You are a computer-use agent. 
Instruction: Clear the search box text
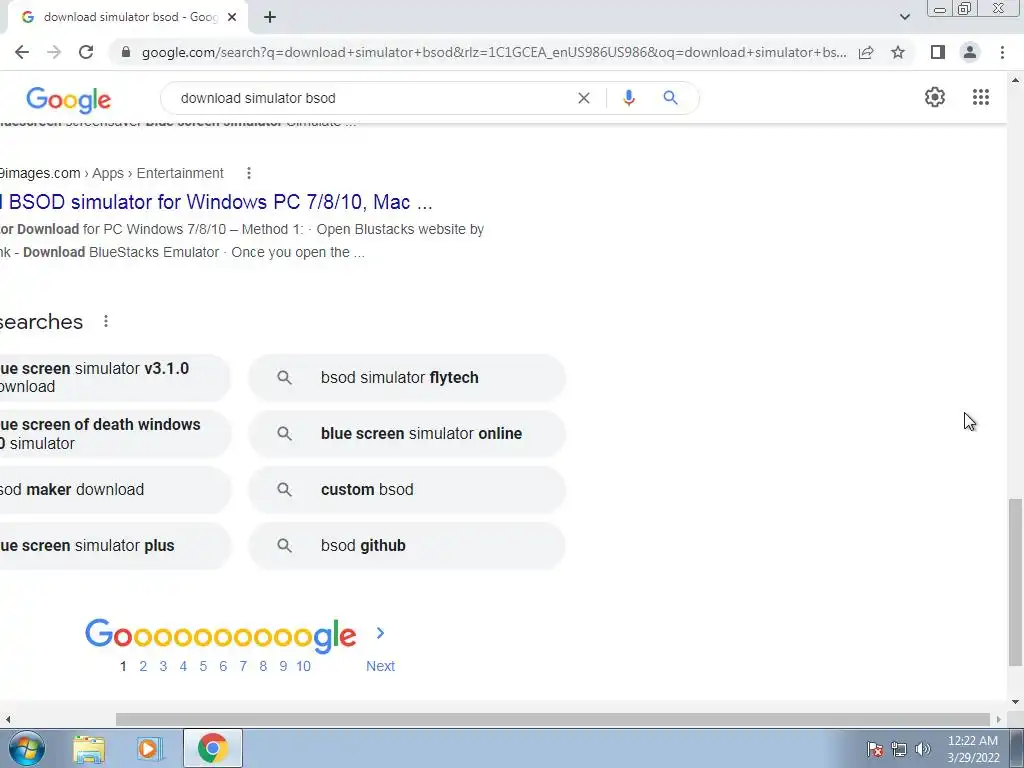pyautogui.click(x=584, y=98)
